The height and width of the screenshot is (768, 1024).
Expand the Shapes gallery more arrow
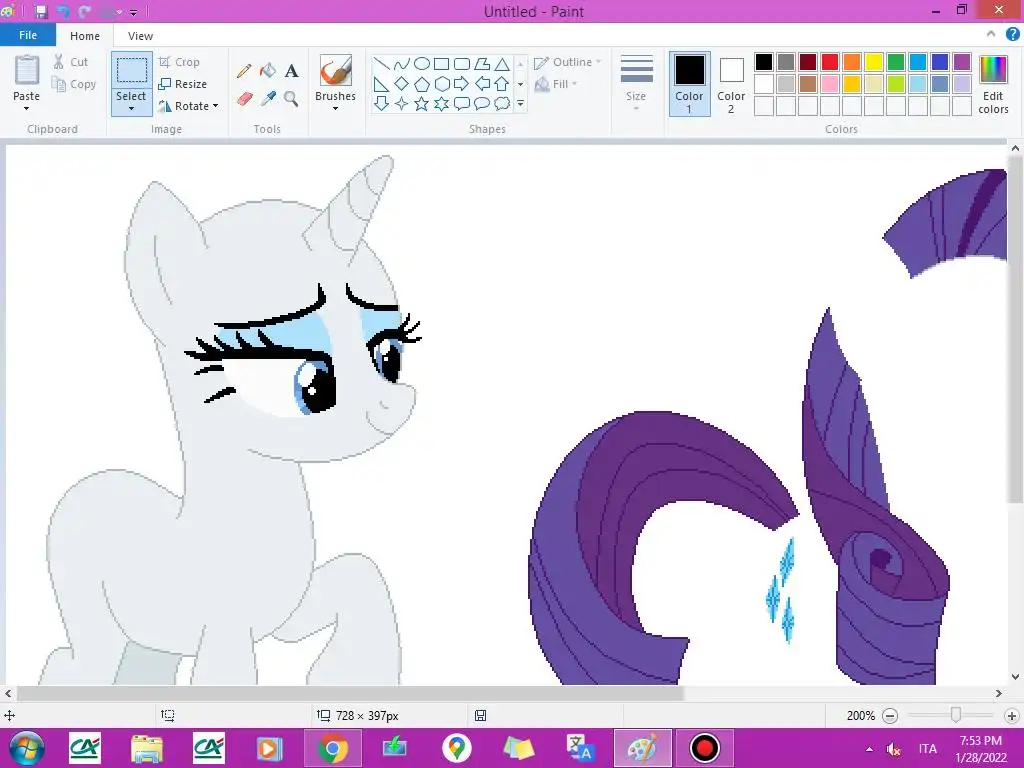520,103
